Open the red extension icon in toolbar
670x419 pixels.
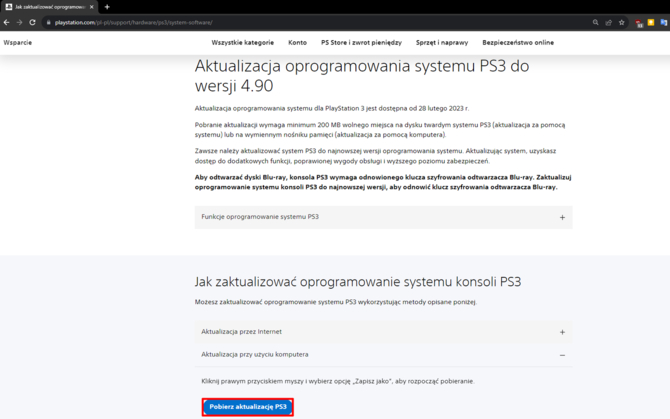coord(639,23)
